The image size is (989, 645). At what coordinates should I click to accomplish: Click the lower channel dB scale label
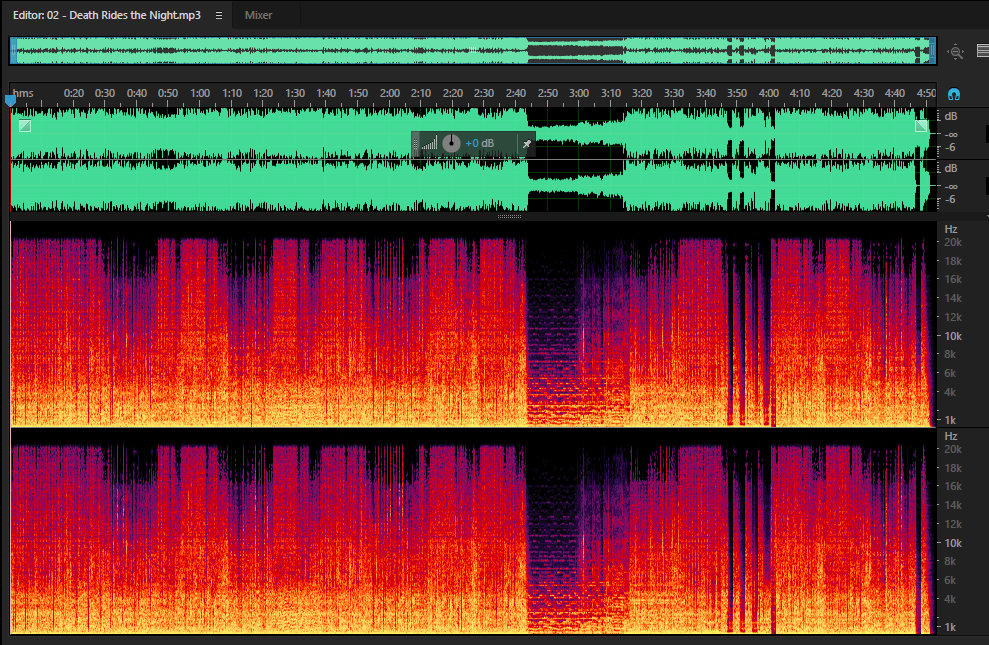[951, 168]
